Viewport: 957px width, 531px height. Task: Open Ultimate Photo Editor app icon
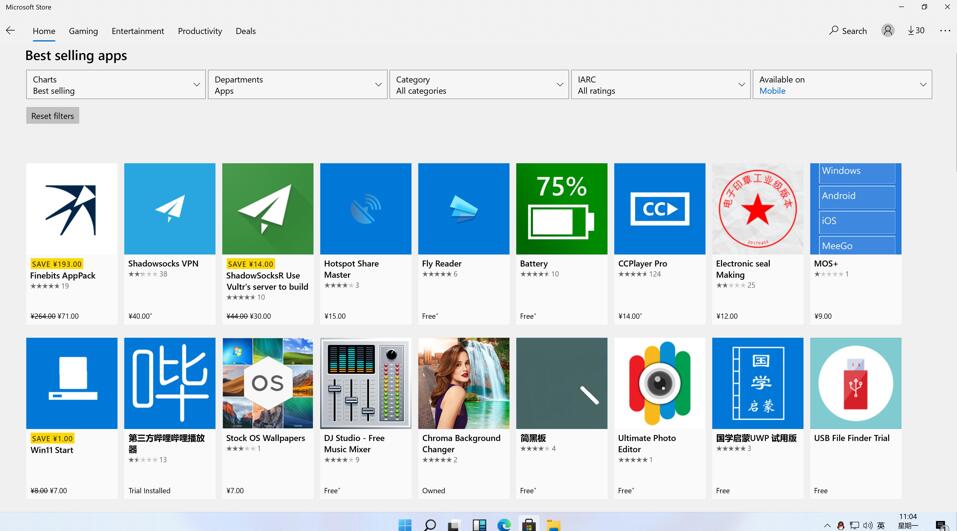(660, 383)
